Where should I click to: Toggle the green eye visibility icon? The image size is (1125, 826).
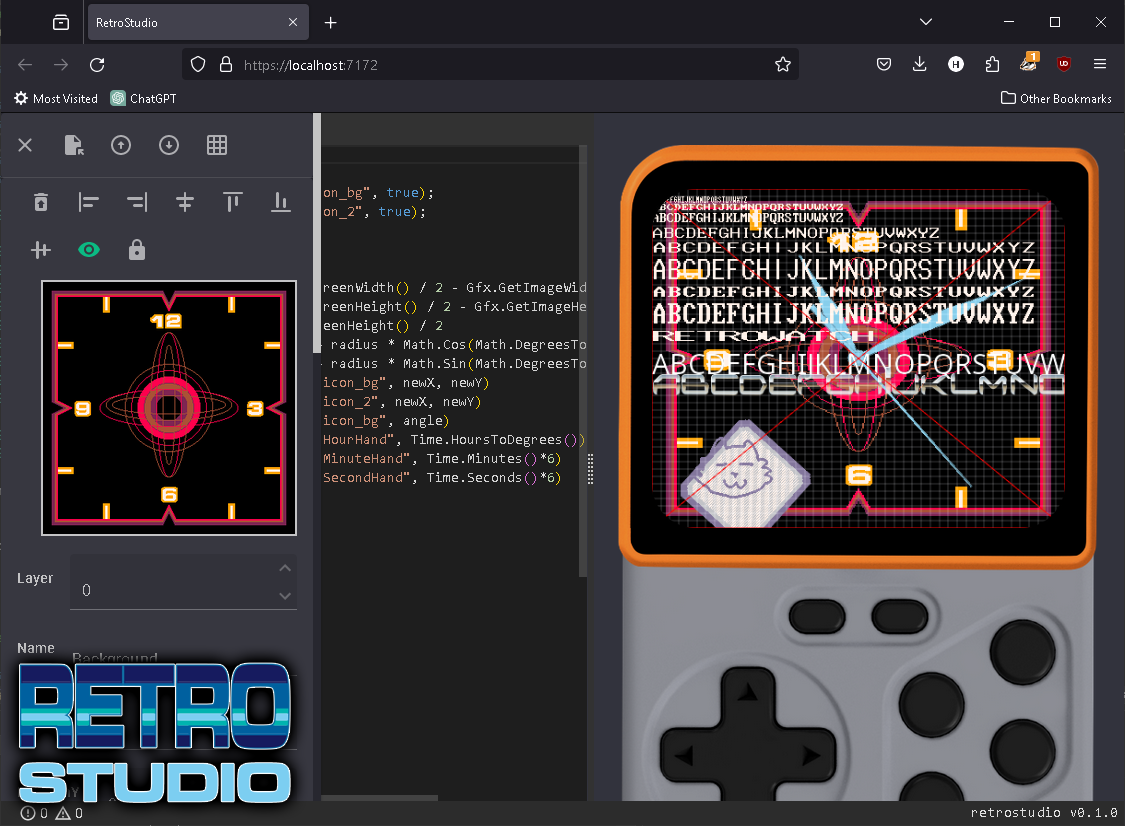point(89,250)
